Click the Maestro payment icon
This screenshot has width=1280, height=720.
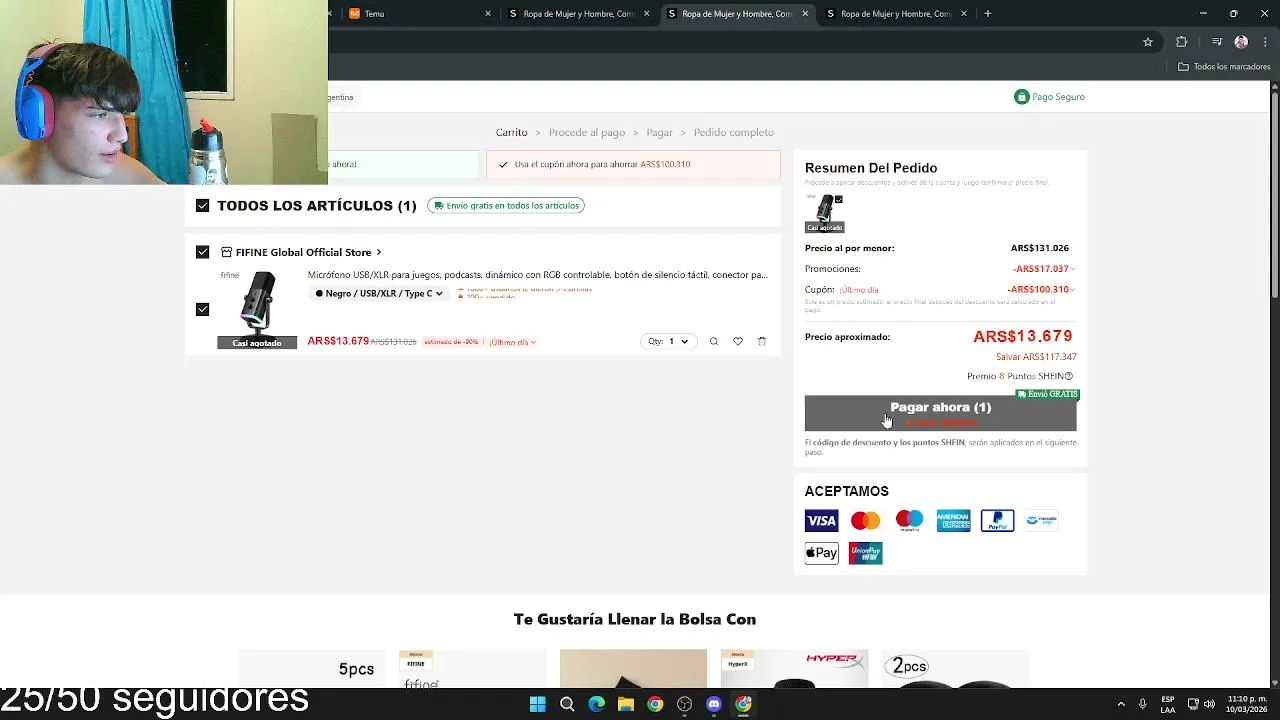coord(909,521)
